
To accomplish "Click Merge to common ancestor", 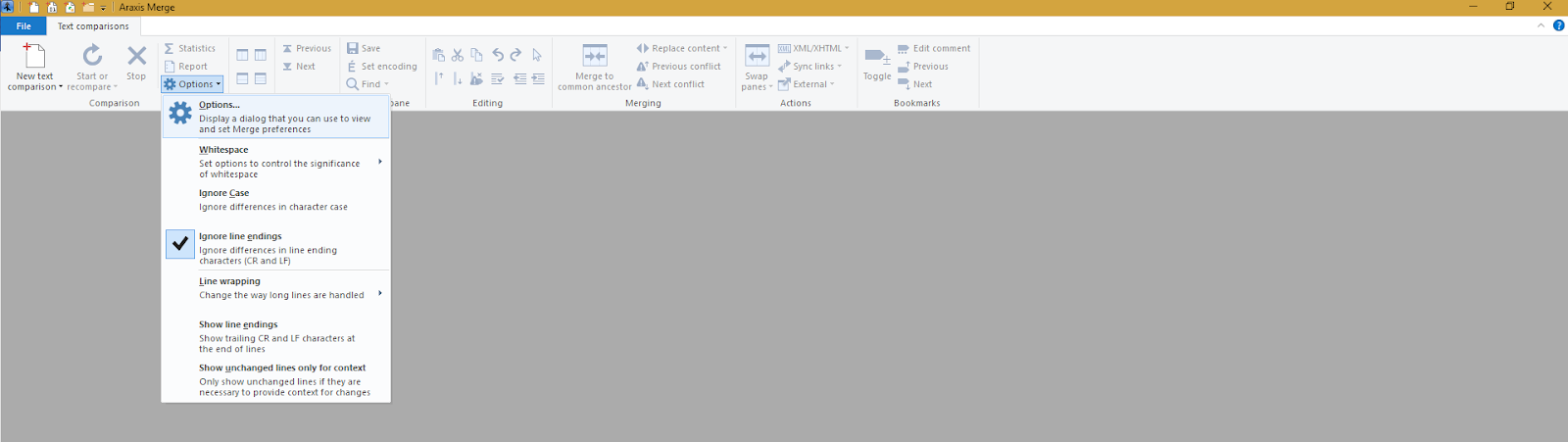I will (x=595, y=68).
